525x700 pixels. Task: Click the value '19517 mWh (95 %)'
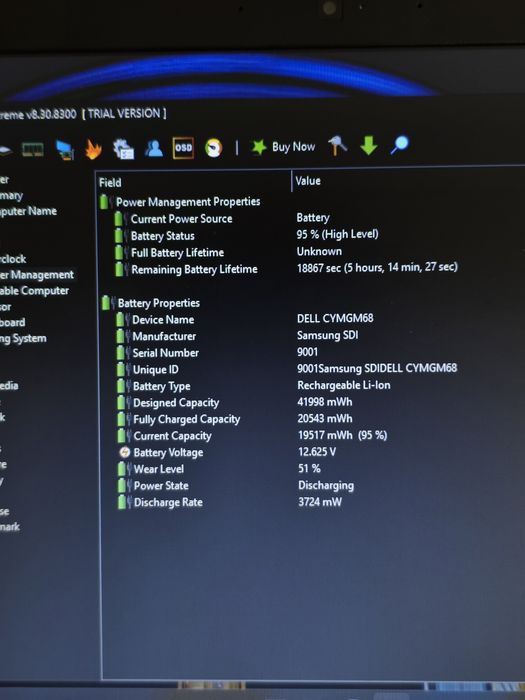click(342, 435)
